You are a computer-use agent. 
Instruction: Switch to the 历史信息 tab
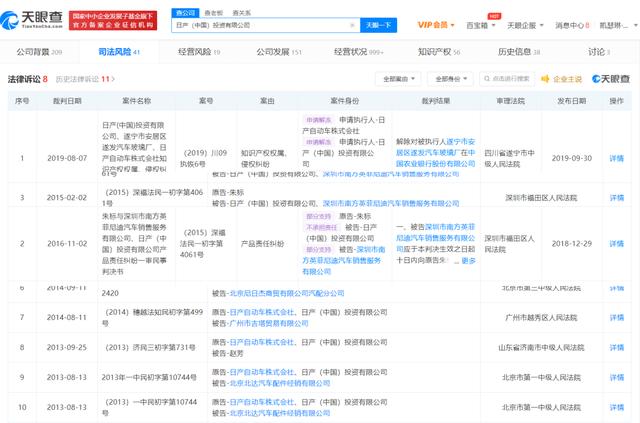pyautogui.click(x=519, y=52)
